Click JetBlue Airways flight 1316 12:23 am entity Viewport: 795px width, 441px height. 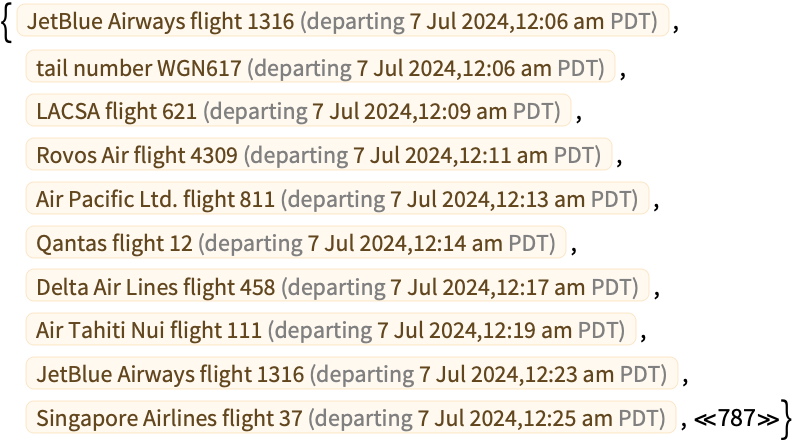[352, 374]
